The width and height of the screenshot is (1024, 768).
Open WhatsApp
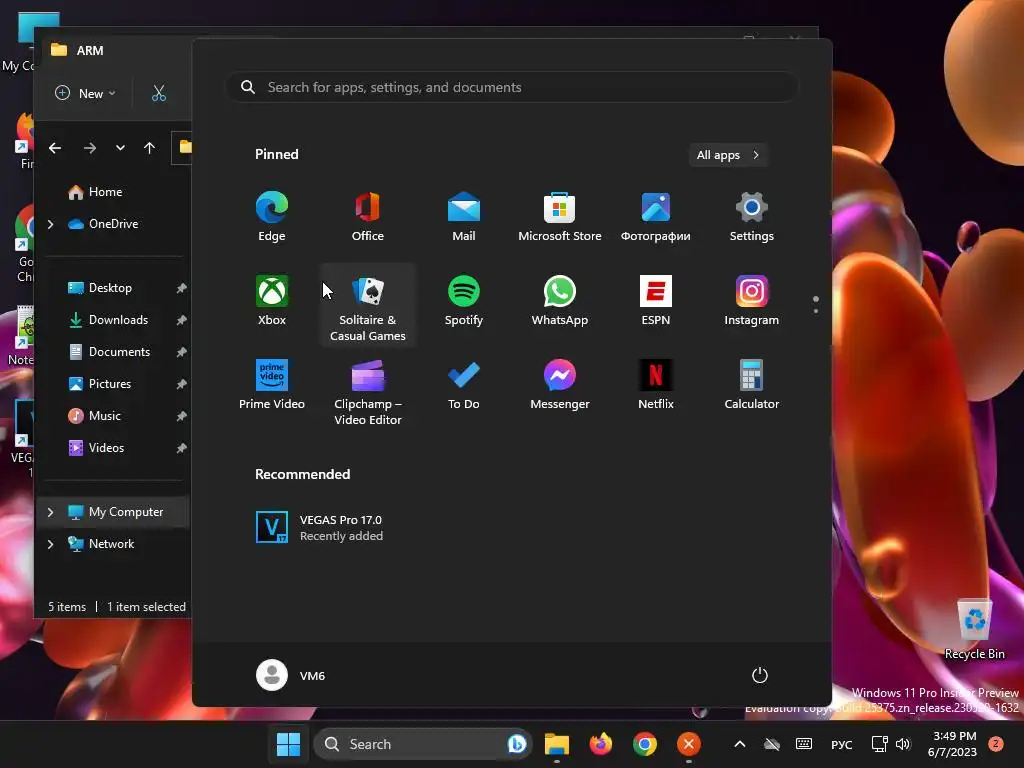click(x=560, y=301)
